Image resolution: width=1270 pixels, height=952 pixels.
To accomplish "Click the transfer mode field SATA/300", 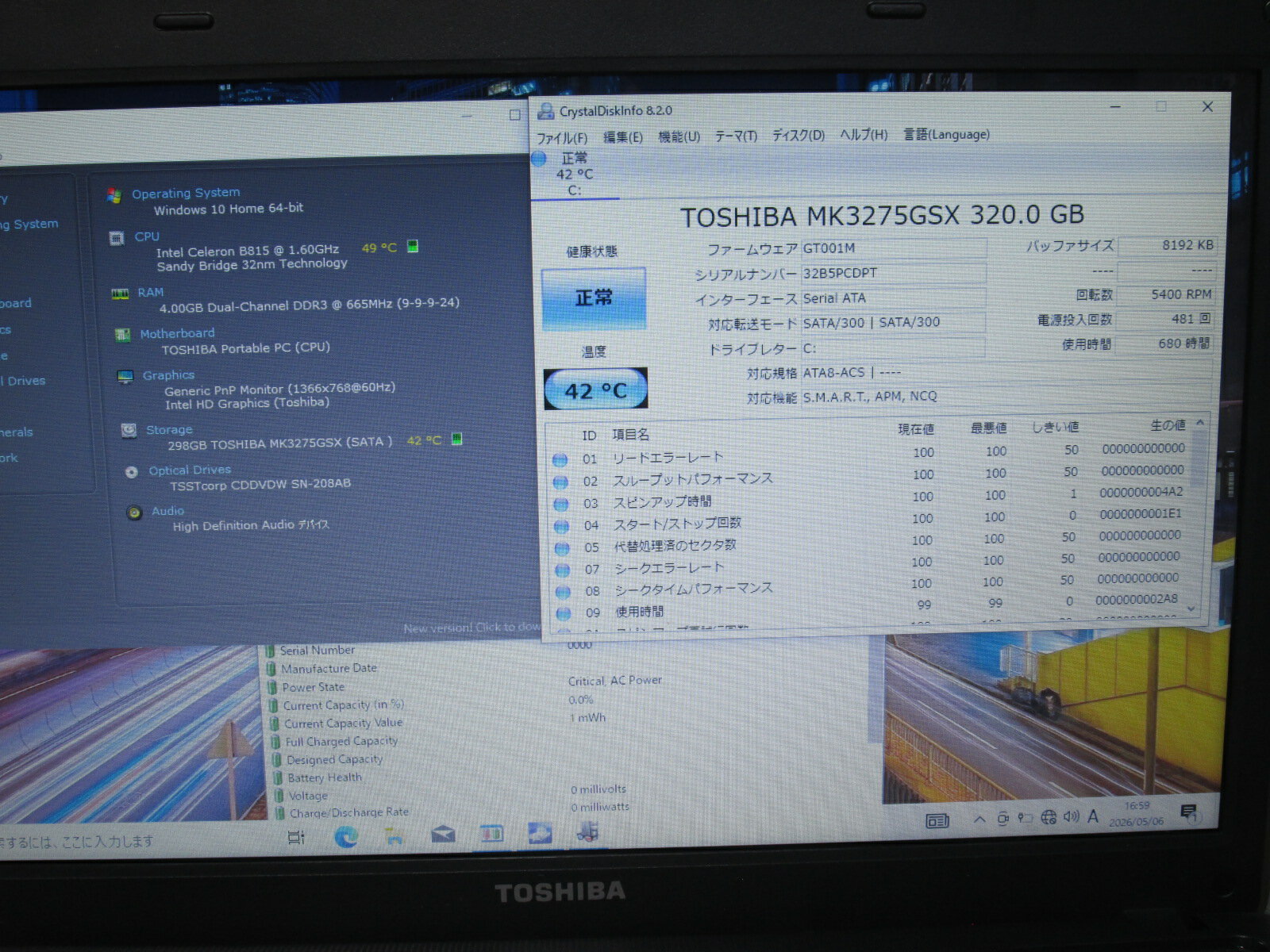I will pos(894,322).
